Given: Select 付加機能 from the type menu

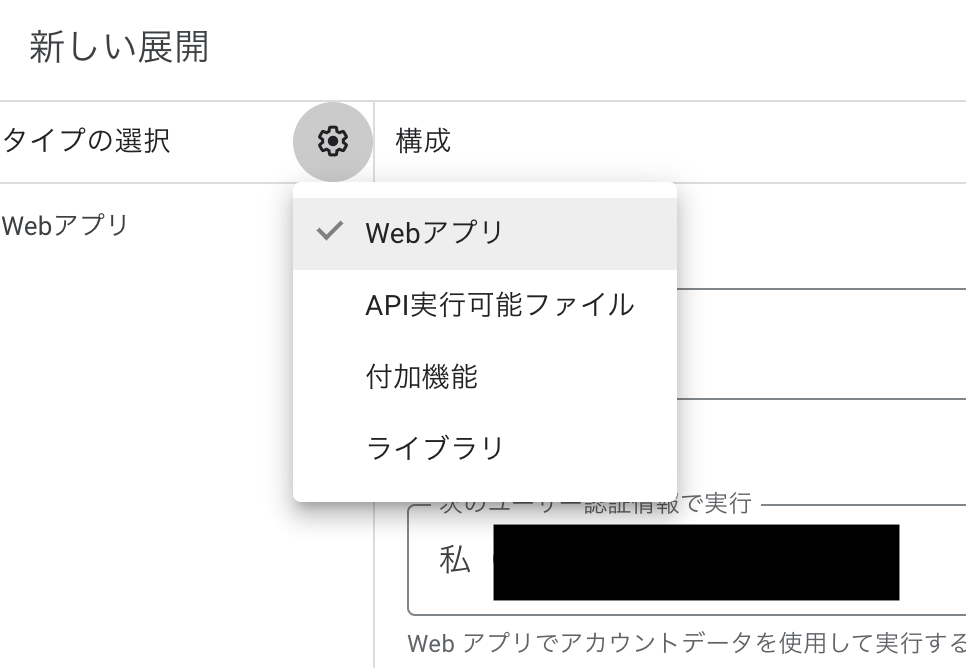Looking at the screenshot, I should pos(421,377).
